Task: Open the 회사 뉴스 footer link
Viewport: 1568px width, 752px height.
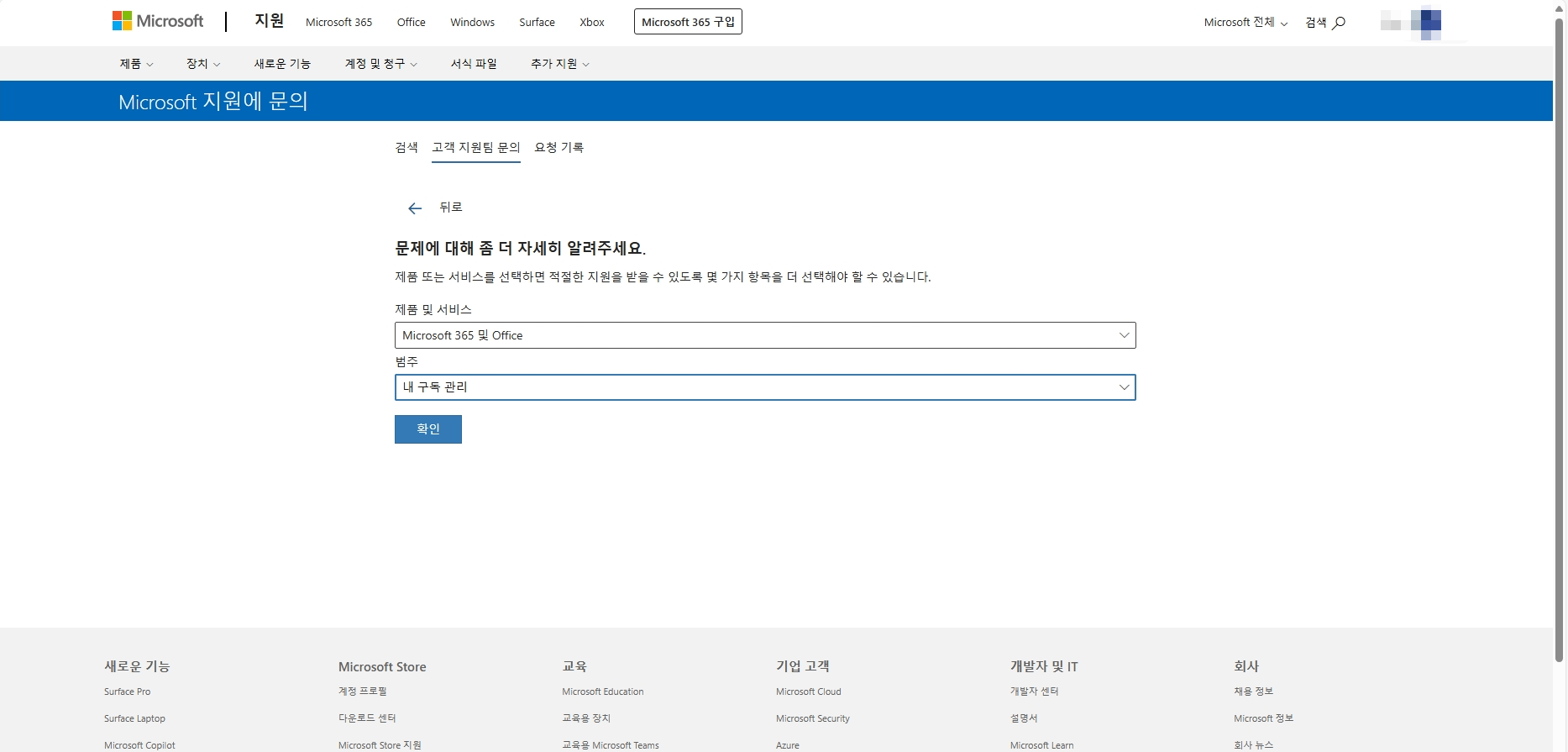Action: pyautogui.click(x=1254, y=745)
